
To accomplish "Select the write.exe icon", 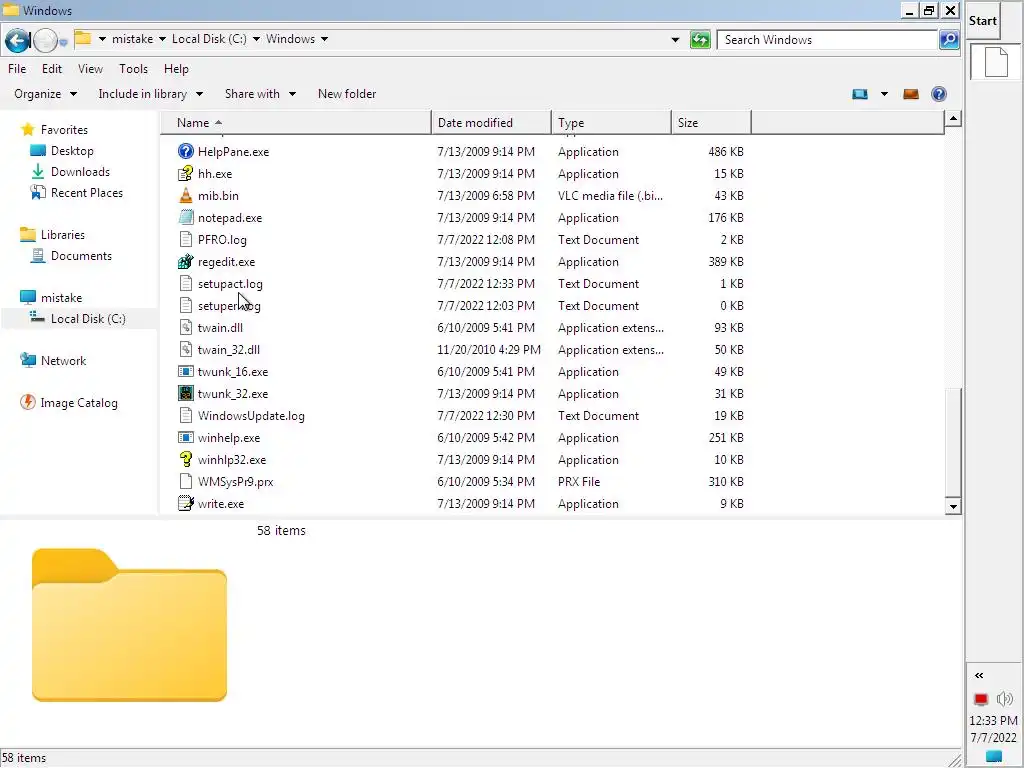I will coord(185,504).
